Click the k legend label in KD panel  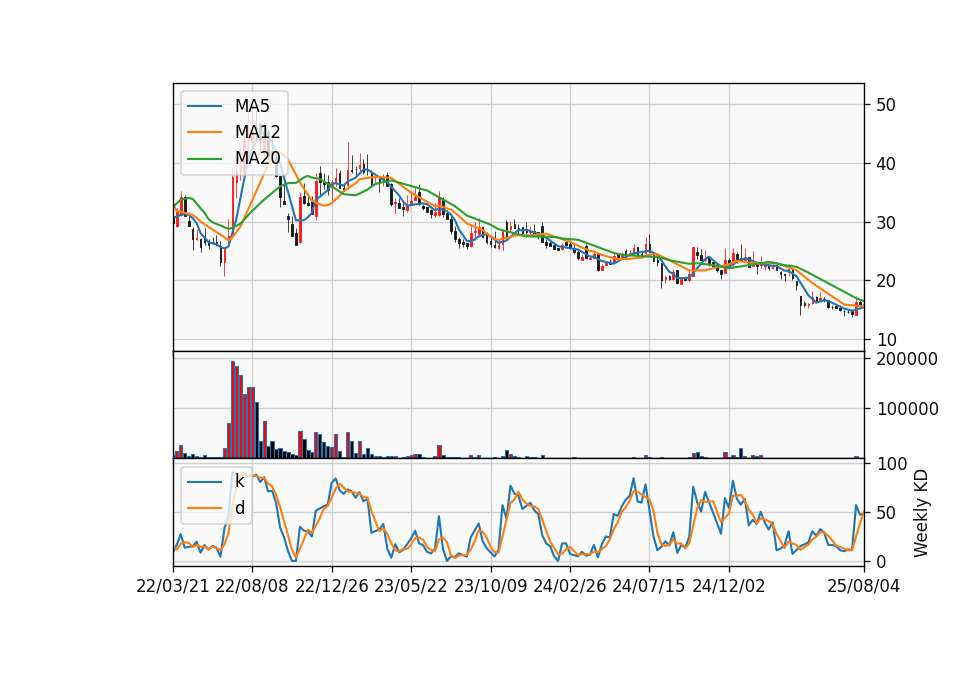click(x=239, y=481)
